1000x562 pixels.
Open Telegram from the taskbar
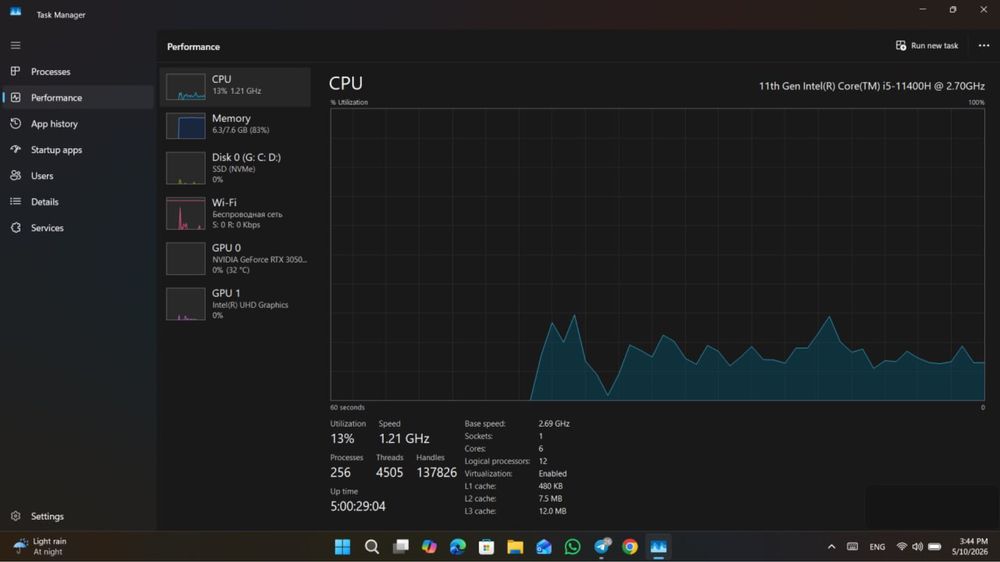601,547
